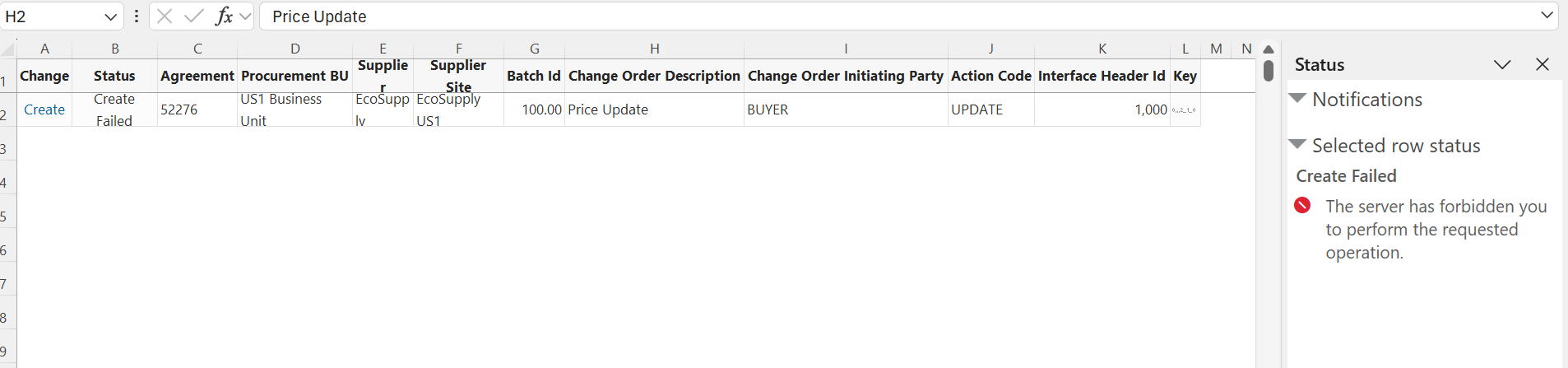1568x368 pixels.
Task: Open the Name Box dropdown
Action: 111,16
